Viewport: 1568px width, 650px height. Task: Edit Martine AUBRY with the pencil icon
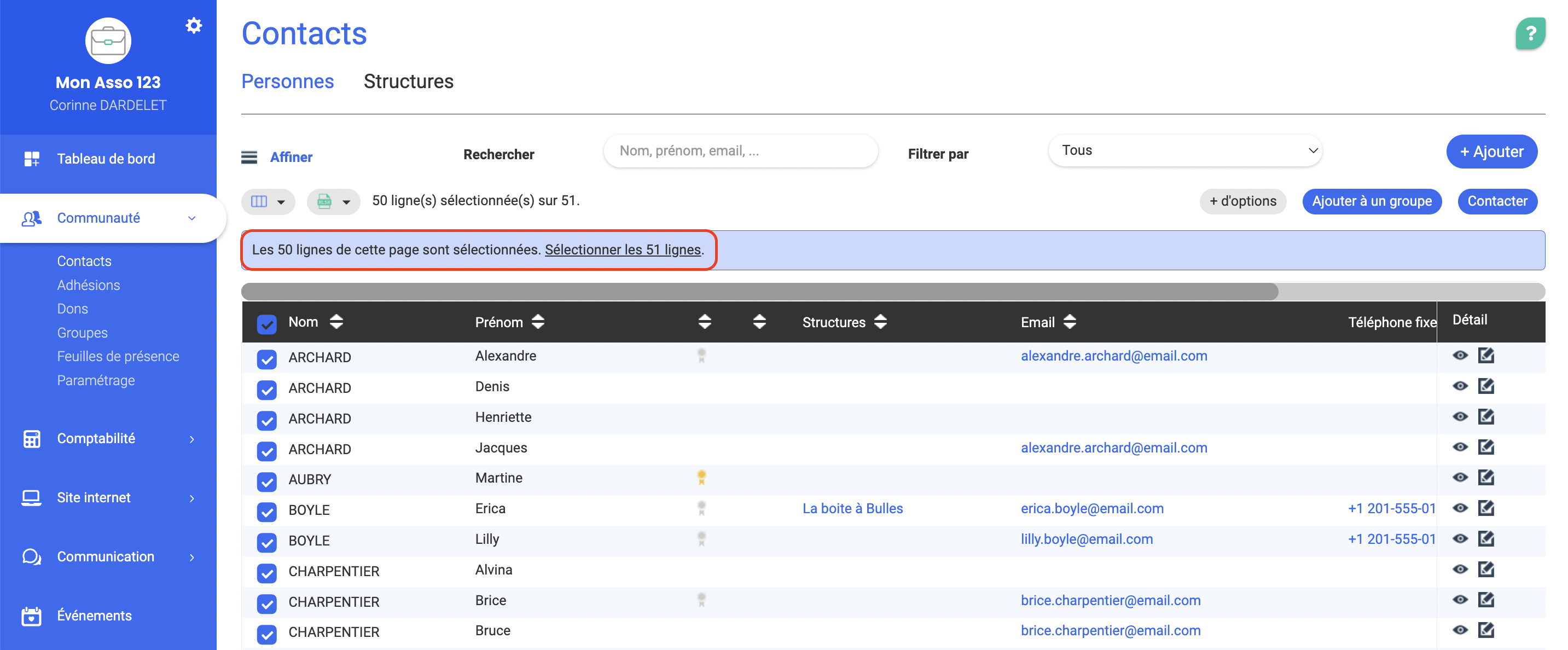[1486, 478]
